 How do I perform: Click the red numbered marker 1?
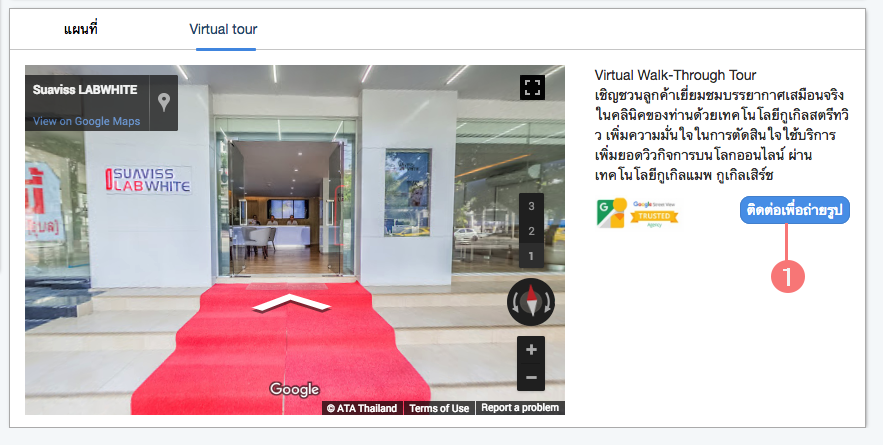coord(788,275)
